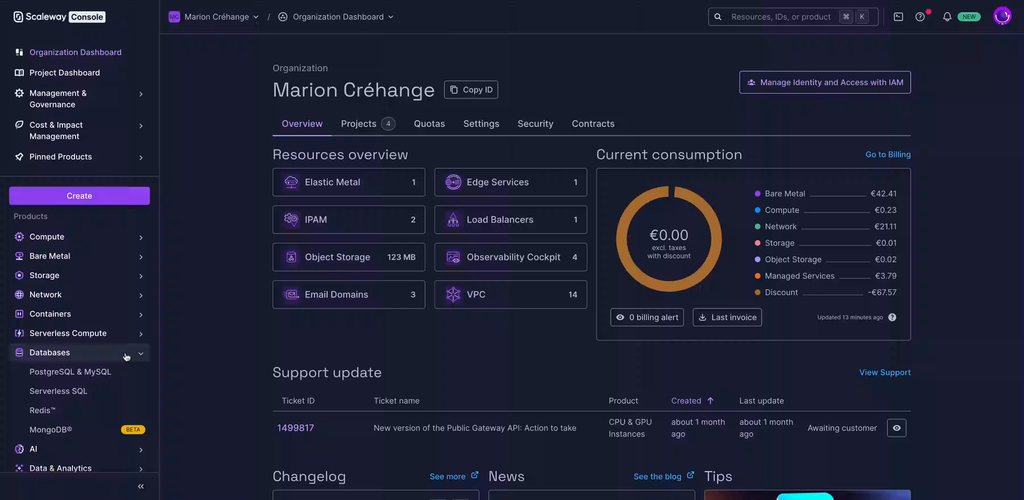Switch to the Projects tab

(x=368, y=124)
